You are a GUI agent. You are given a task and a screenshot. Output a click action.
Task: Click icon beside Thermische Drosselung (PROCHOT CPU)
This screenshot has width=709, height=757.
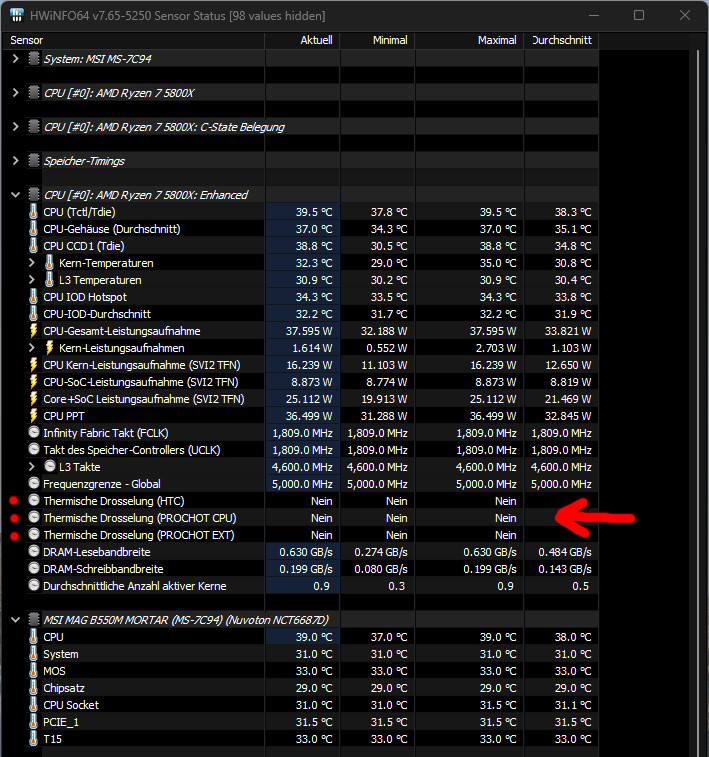coord(34,517)
